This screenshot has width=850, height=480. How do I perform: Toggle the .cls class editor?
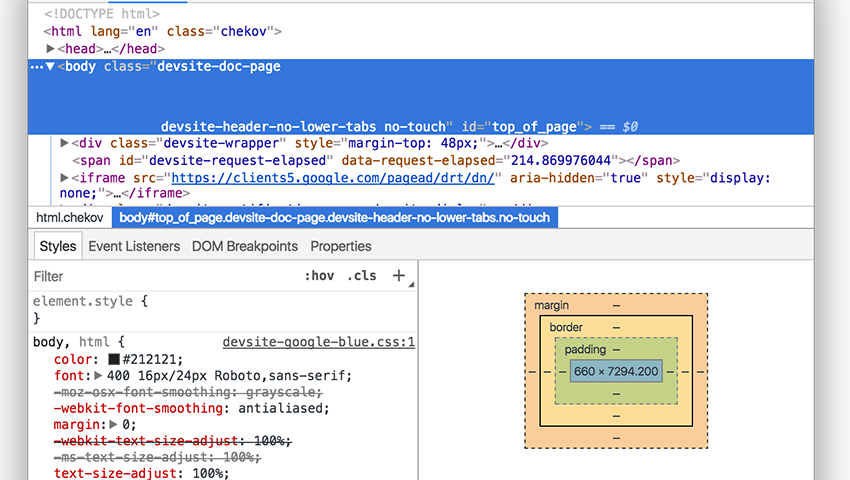point(362,276)
